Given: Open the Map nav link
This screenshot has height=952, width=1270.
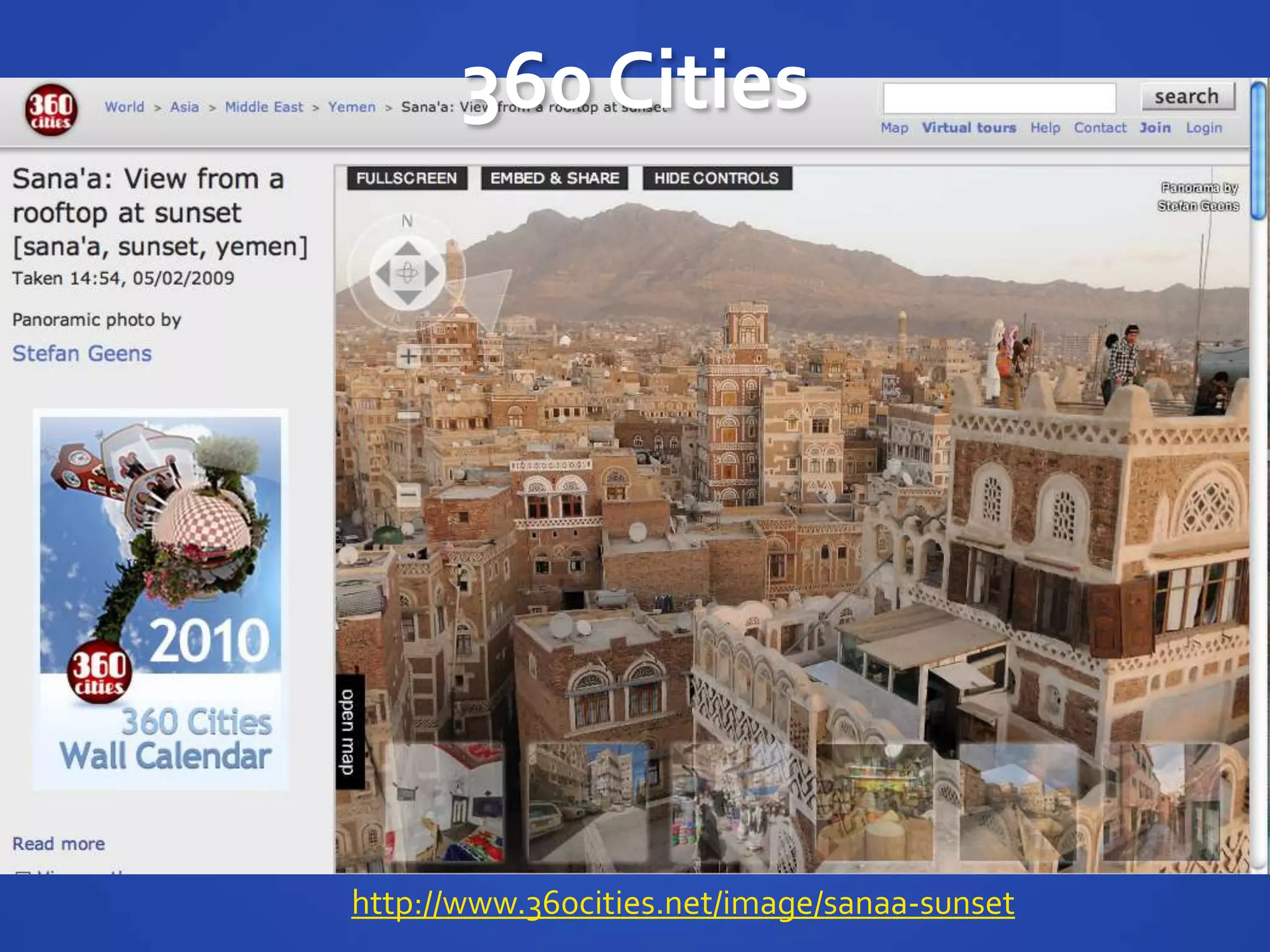Looking at the screenshot, I should tap(895, 128).
